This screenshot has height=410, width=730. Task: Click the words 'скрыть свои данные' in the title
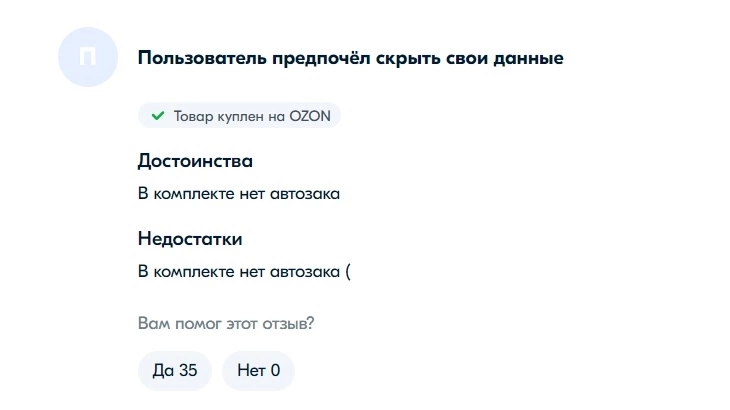tap(470, 58)
